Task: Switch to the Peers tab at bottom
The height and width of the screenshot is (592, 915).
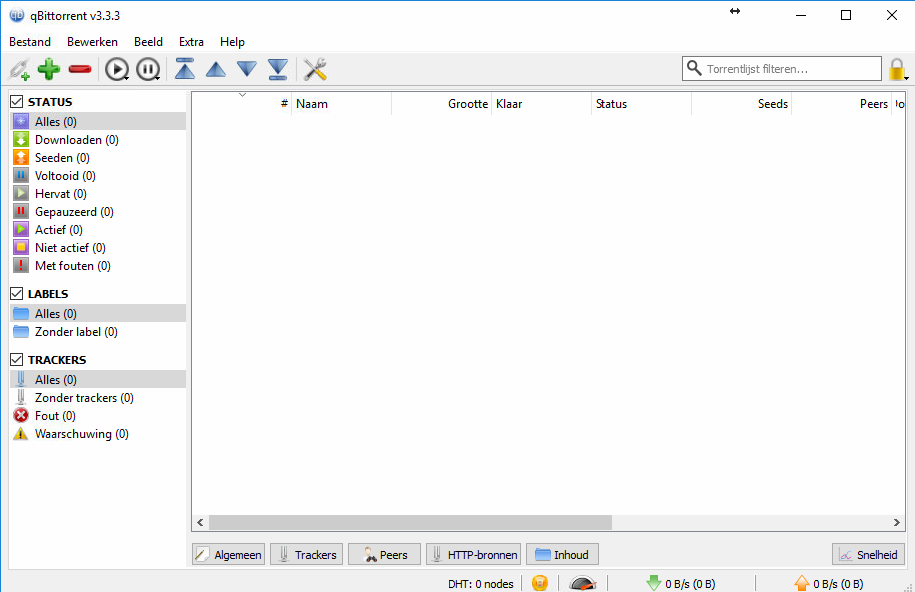Action: coord(385,555)
